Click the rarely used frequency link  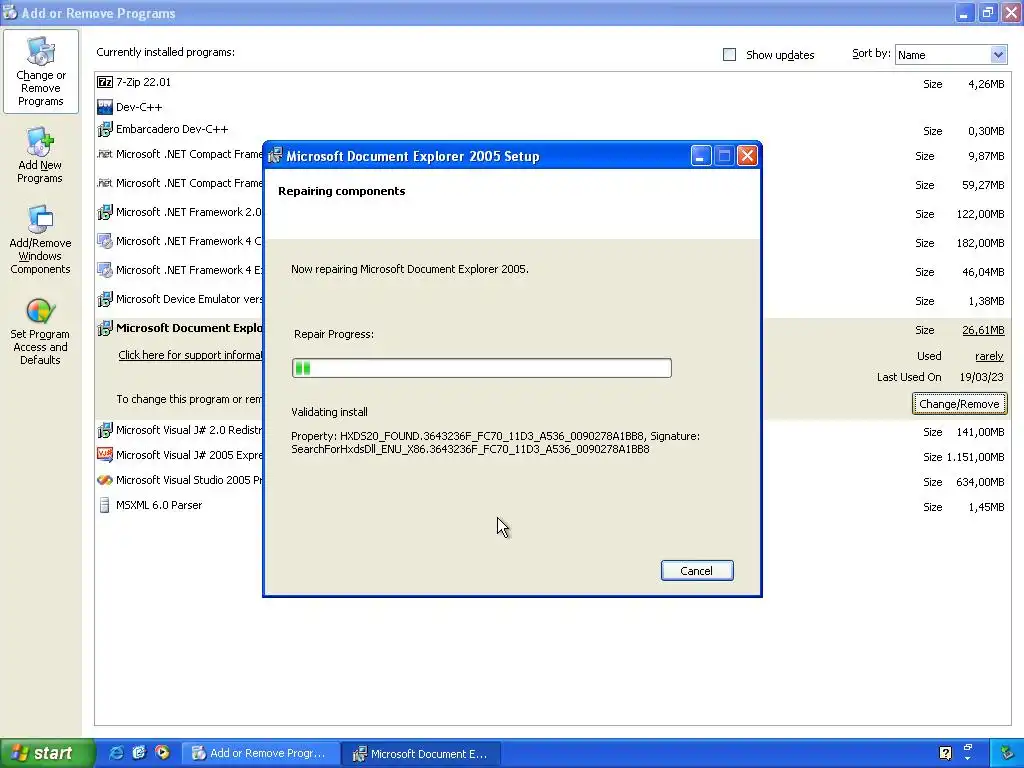click(989, 356)
